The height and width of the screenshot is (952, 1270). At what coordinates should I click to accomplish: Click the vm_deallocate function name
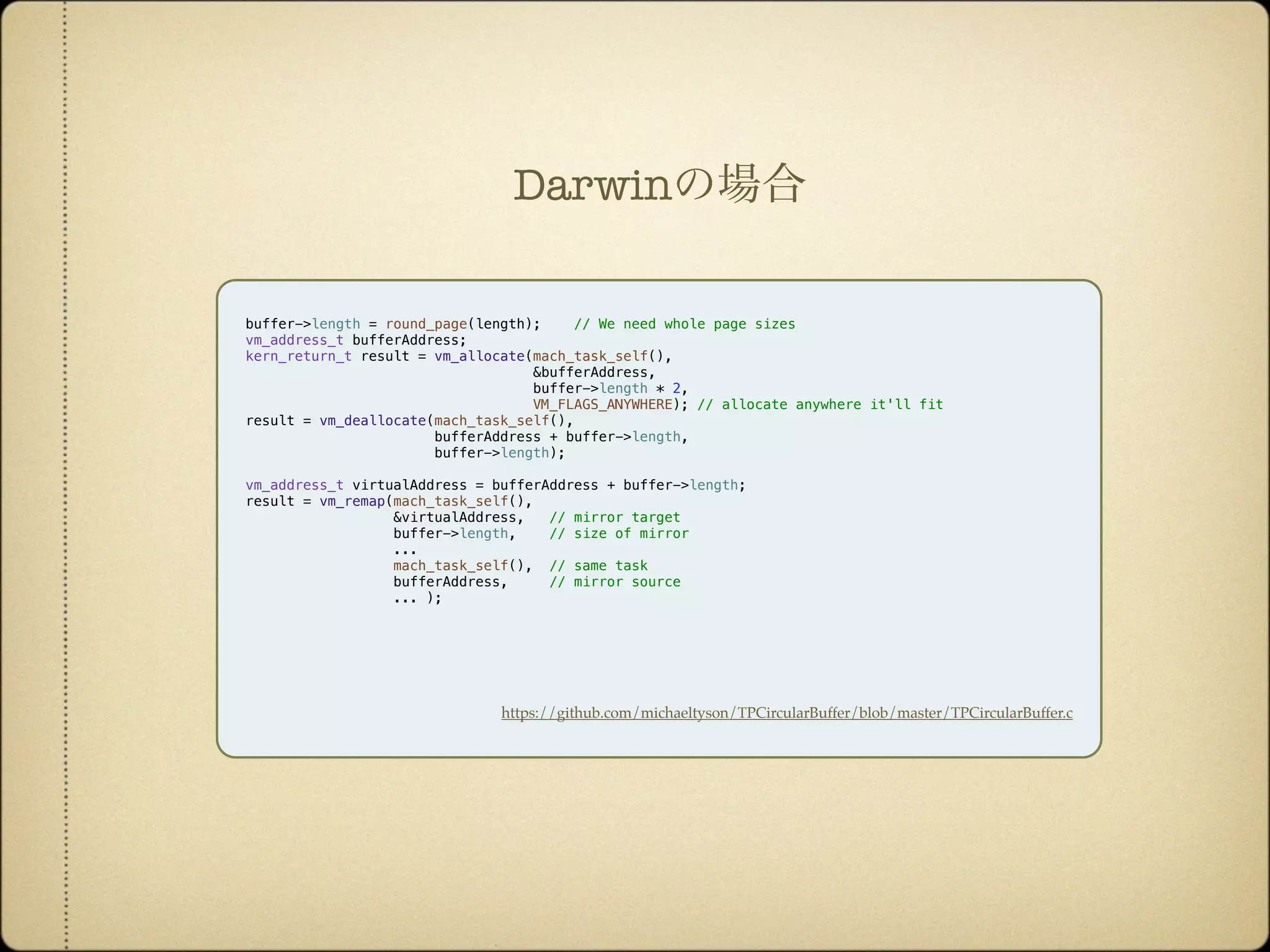coord(373,421)
